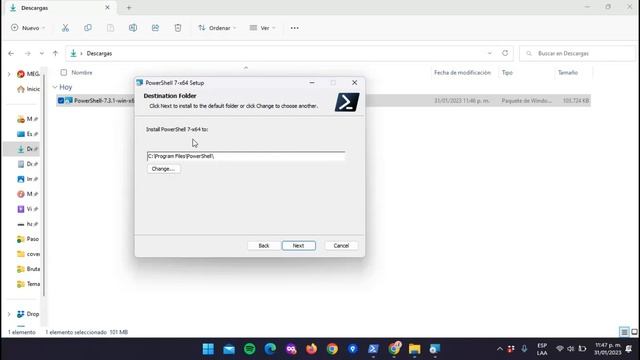Add a new Explorer tab
Screen dimensions: 640x360
[129, 7]
